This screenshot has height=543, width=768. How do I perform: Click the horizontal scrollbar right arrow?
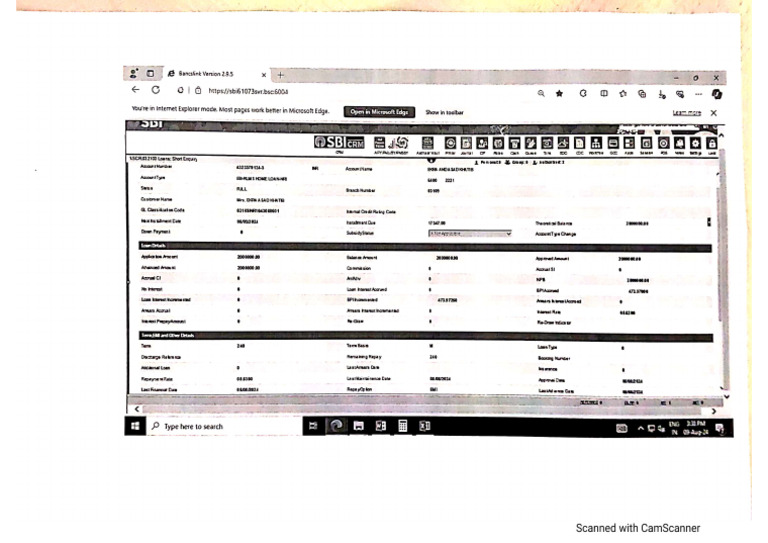[714, 411]
